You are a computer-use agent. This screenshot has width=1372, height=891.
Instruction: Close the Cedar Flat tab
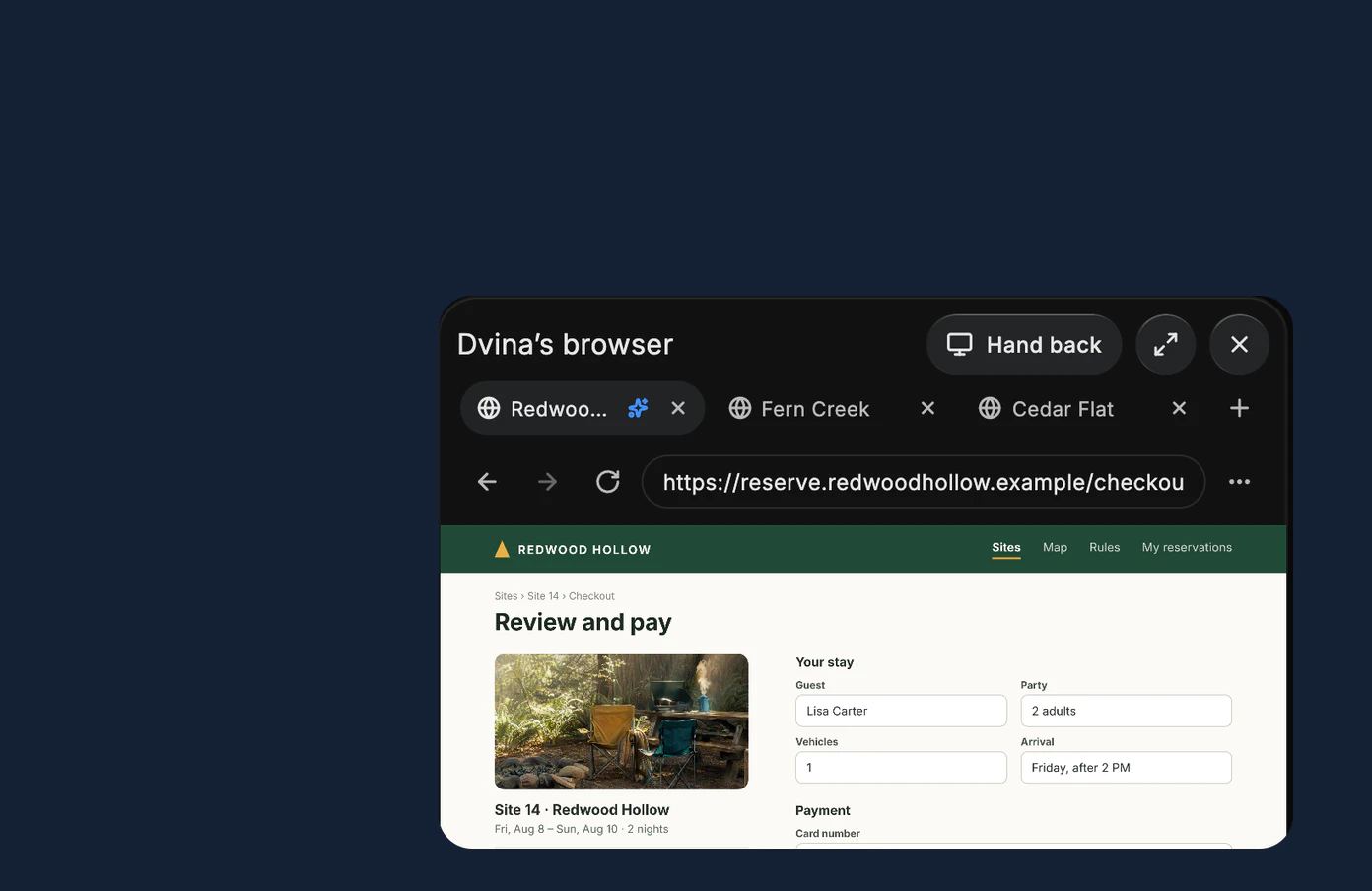coord(1179,408)
